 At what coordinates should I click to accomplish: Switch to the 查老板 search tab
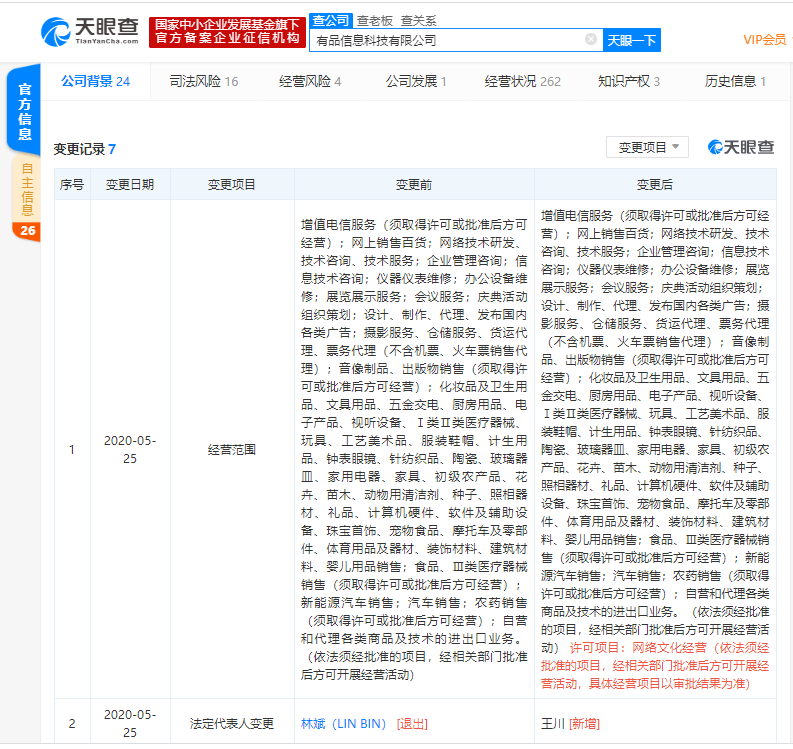pos(374,20)
